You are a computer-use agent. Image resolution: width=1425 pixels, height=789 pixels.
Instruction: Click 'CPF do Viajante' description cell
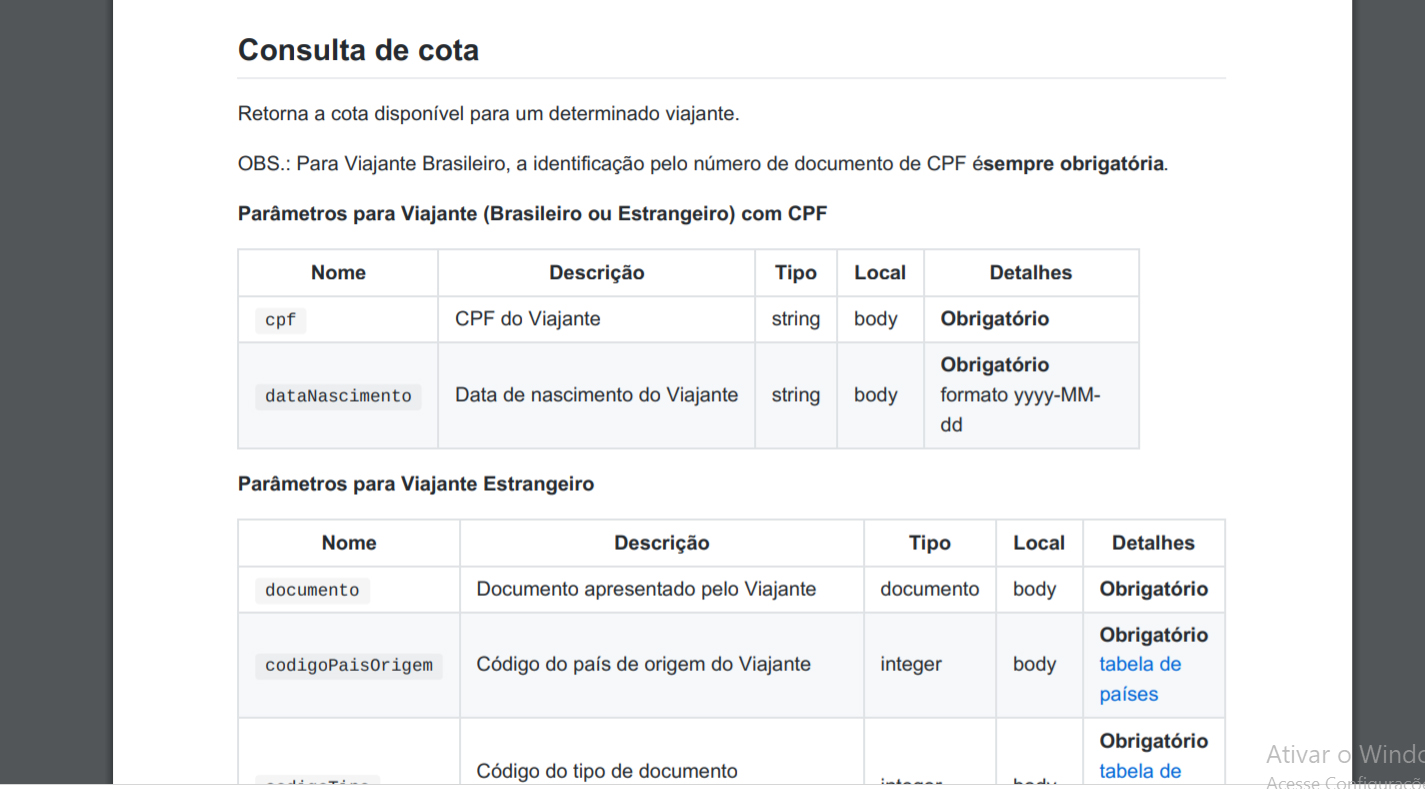(528, 319)
